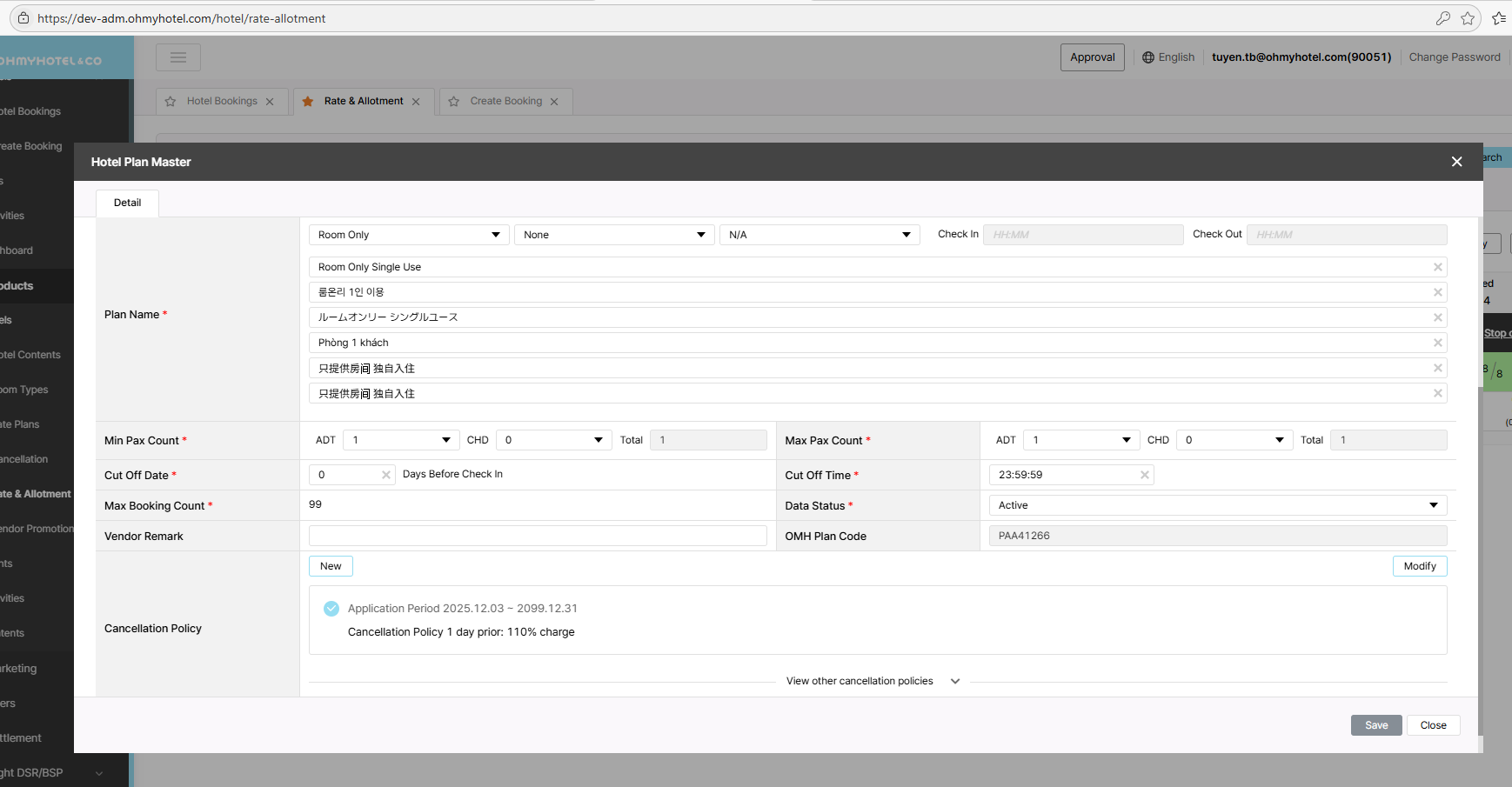1512x787 pixels.
Task: Click the Save button
Action: pos(1375,725)
